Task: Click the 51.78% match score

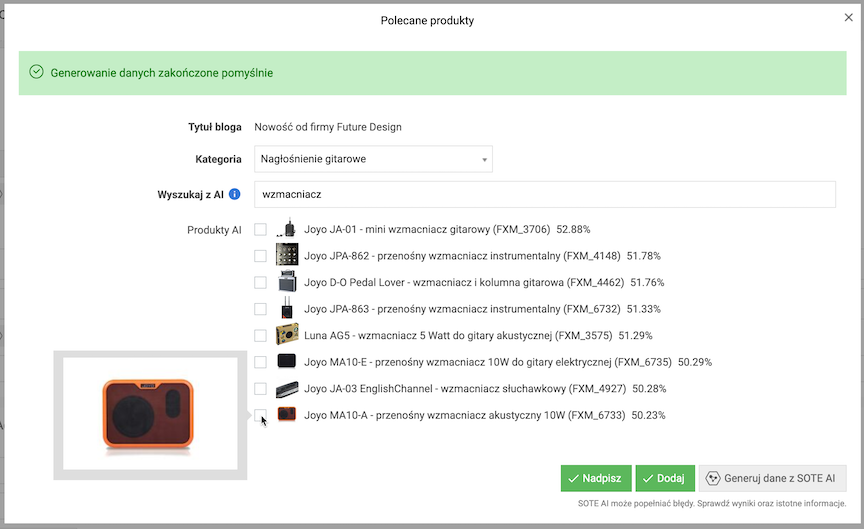Action: pos(644,256)
